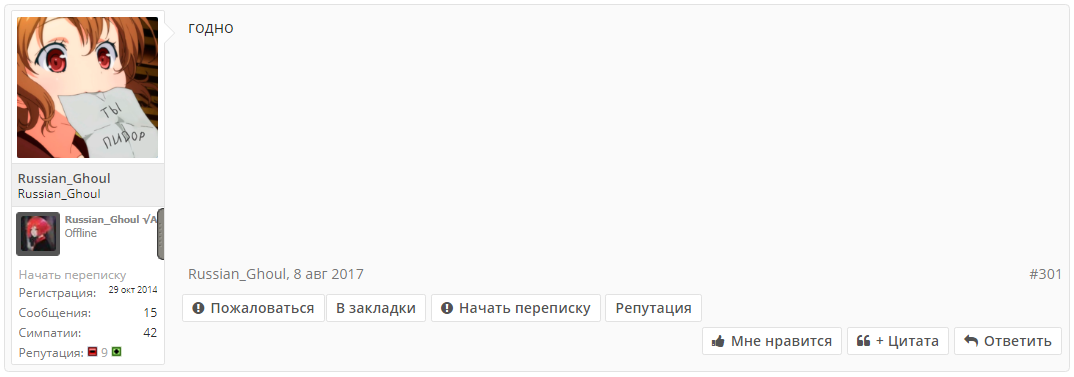Click the Симпатии count 42
This screenshot has height=377, width=1074.
point(150,333)
